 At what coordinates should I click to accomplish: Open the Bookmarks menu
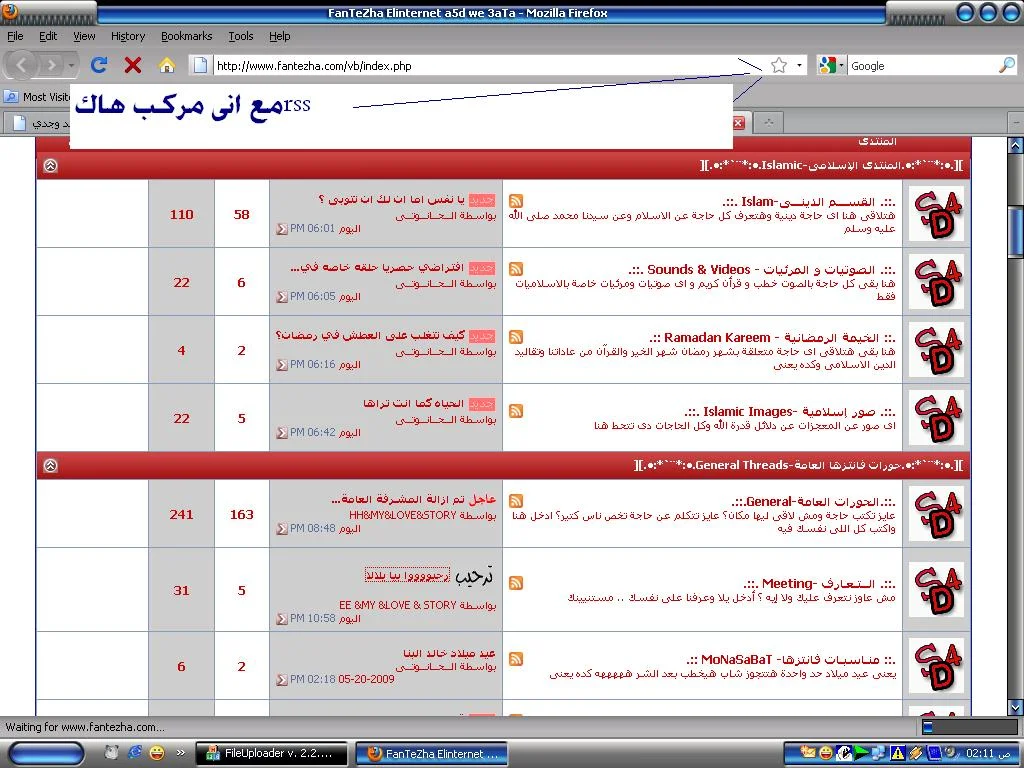point(186,36)
